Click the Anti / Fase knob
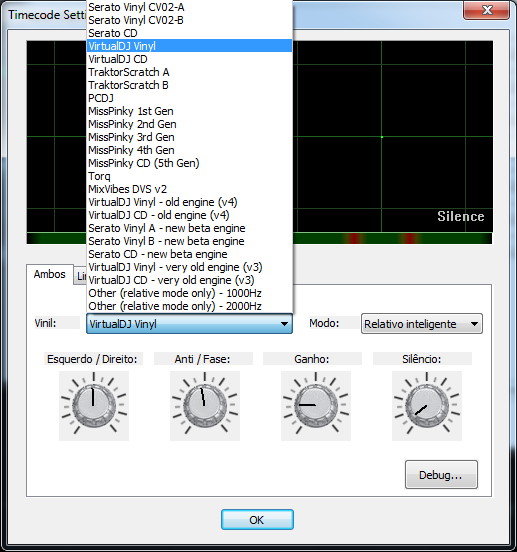 pyautogui.click(x=205, y=406)
